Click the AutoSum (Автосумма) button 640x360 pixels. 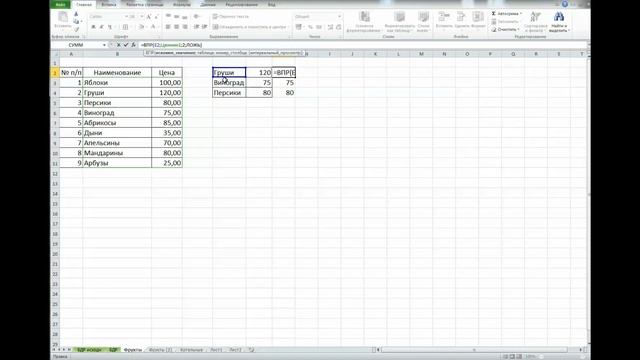pos(507,14)
